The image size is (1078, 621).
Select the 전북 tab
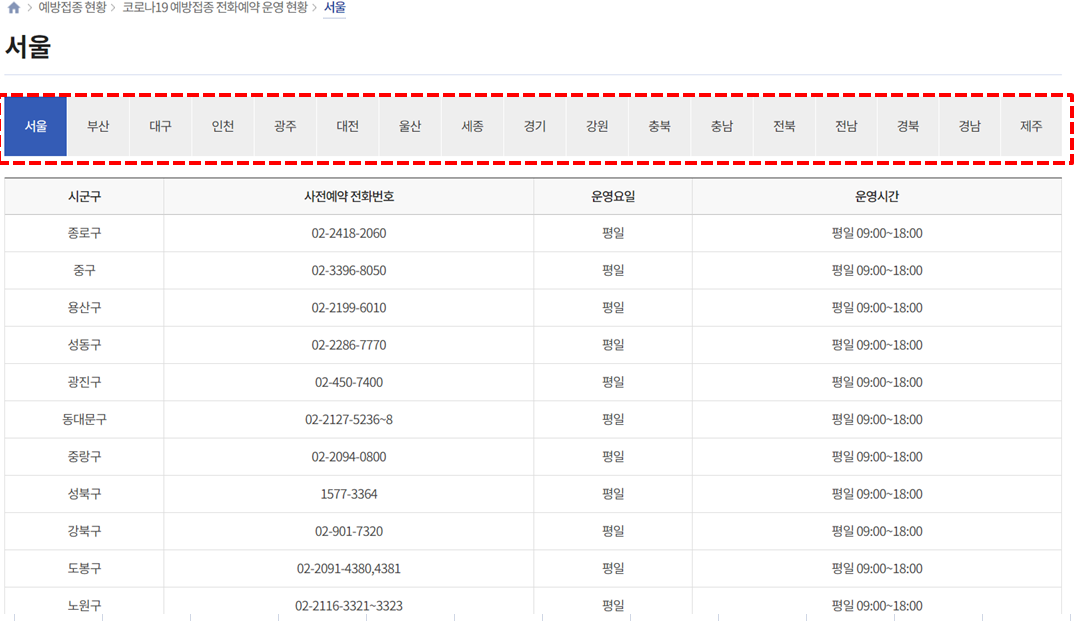point(784,127)
